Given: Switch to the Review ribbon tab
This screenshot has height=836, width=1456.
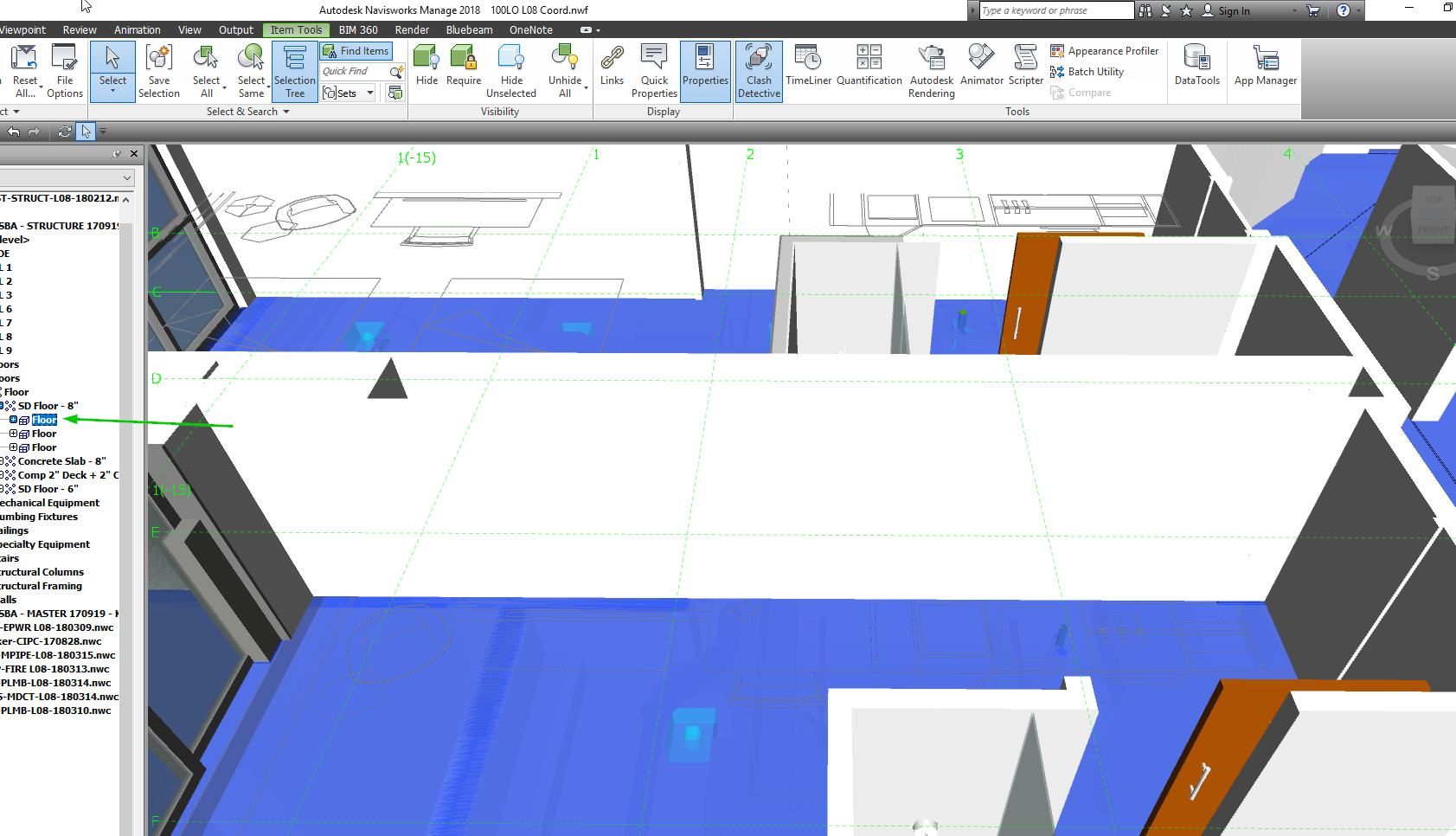Looking at the screenshot, I should pos(79,29).
